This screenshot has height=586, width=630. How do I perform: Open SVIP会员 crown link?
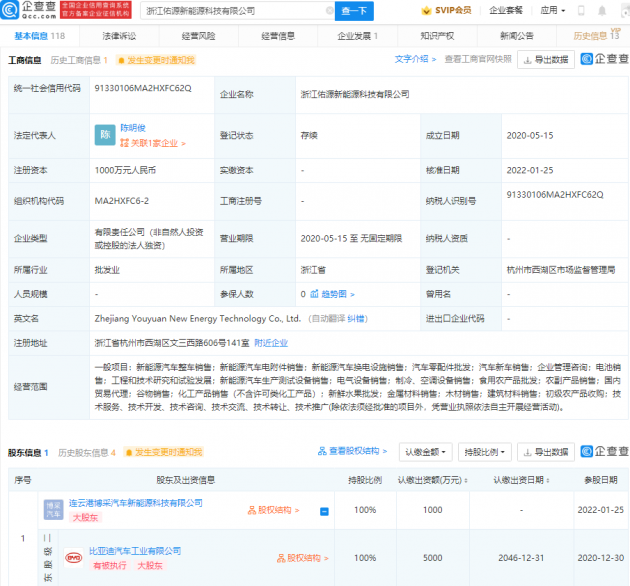(x=447, y=10)
